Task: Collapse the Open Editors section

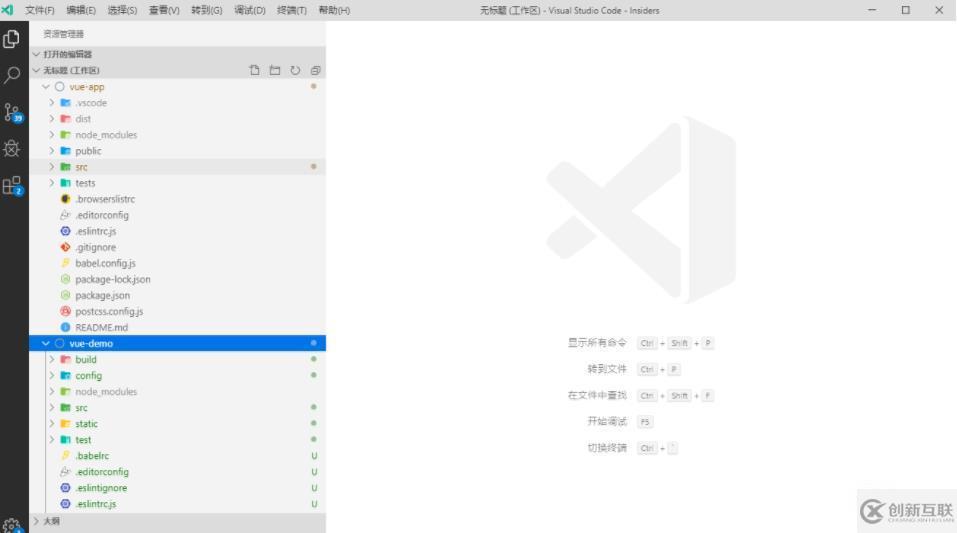Action: click(36, 54)
